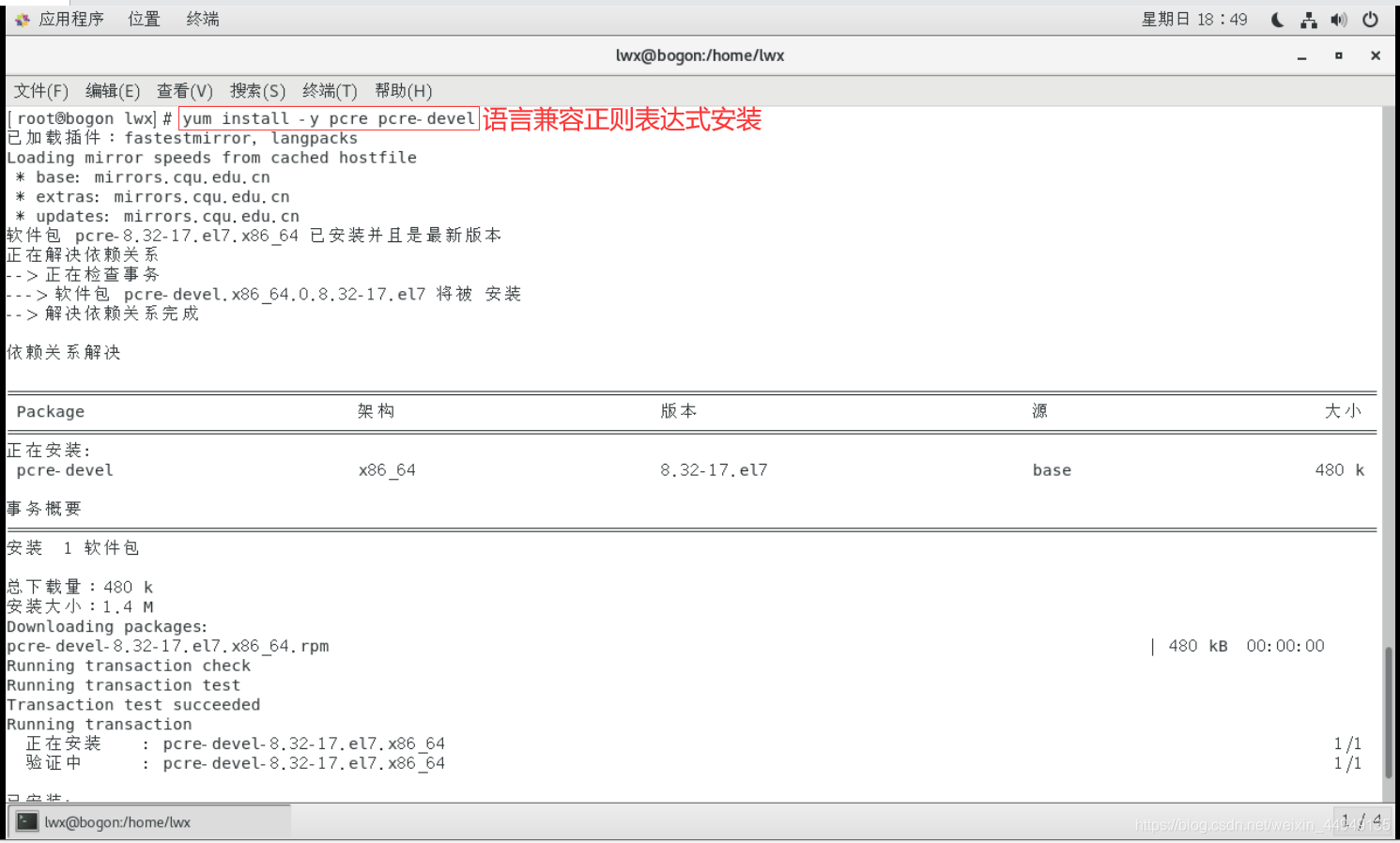
Task: Maximize the terminal window
Action: [x=1338, y=56]
